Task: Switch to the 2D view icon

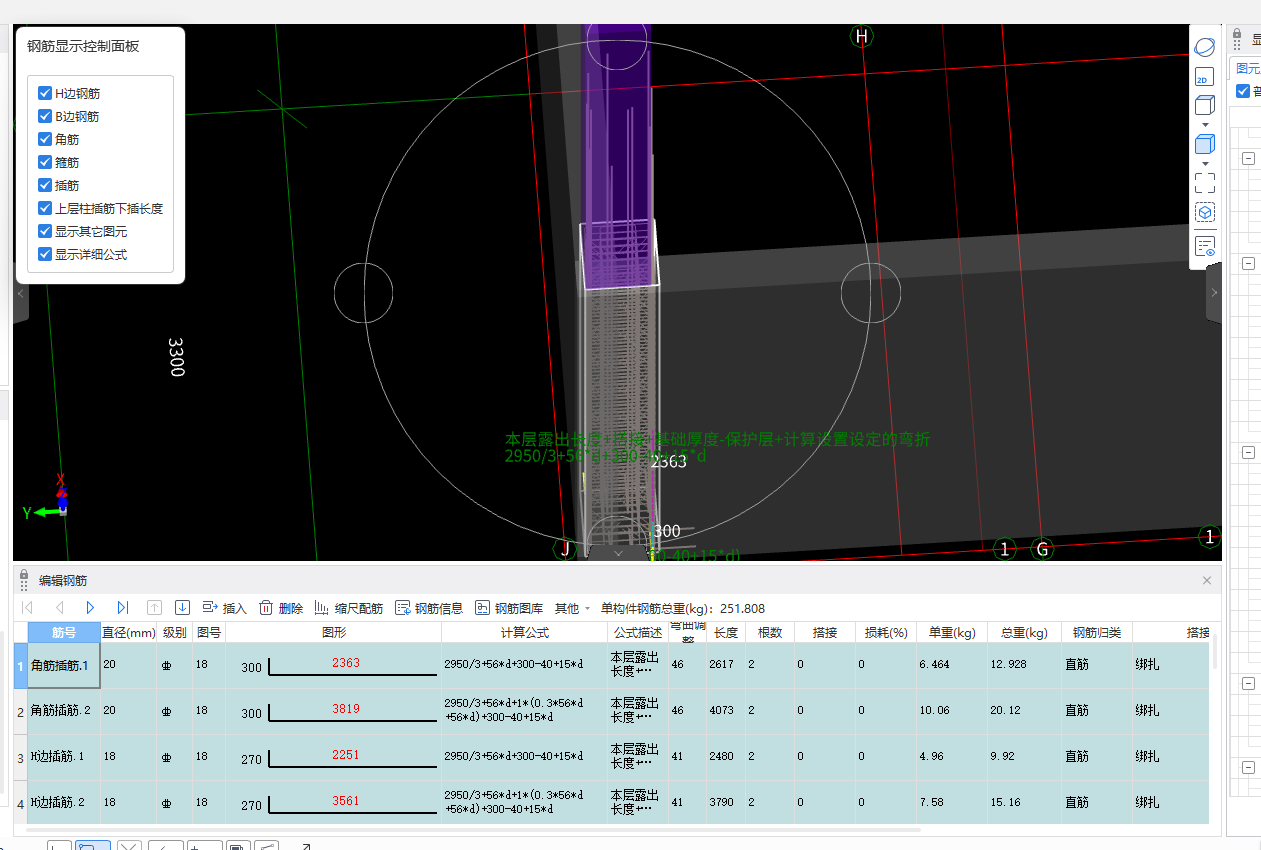Action: [1205, 77]
